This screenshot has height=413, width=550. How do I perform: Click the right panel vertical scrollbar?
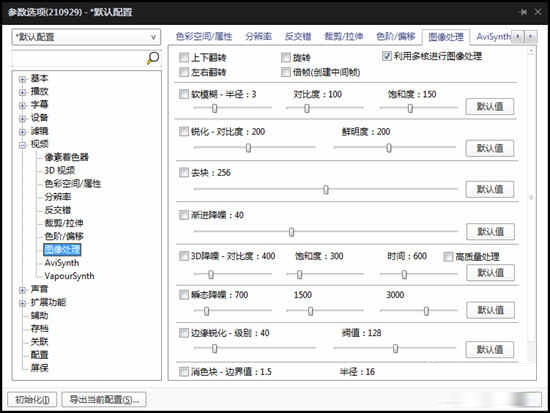click(x=531, y=205)
